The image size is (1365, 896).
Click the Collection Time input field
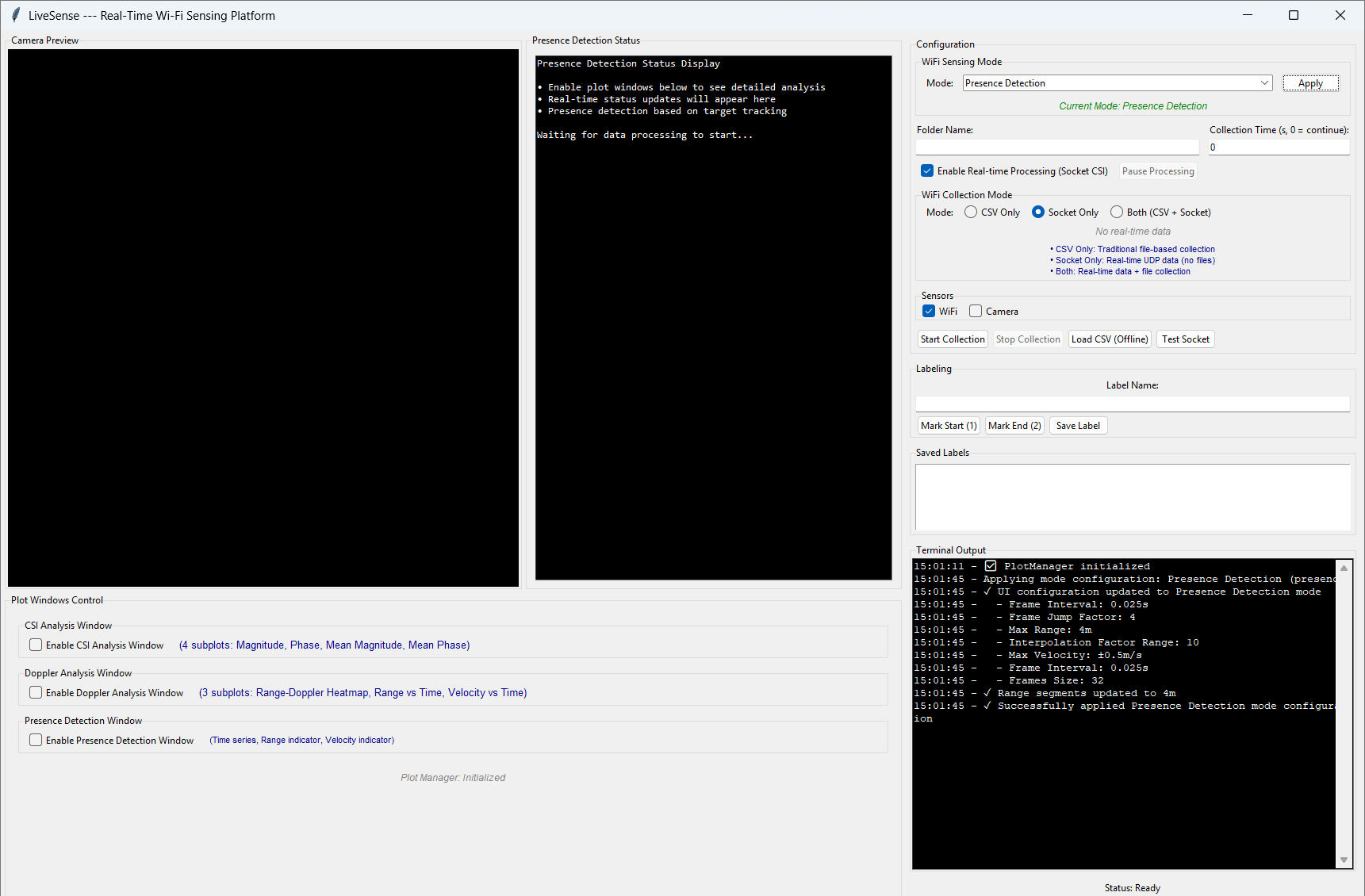[x=1278, y=147]
